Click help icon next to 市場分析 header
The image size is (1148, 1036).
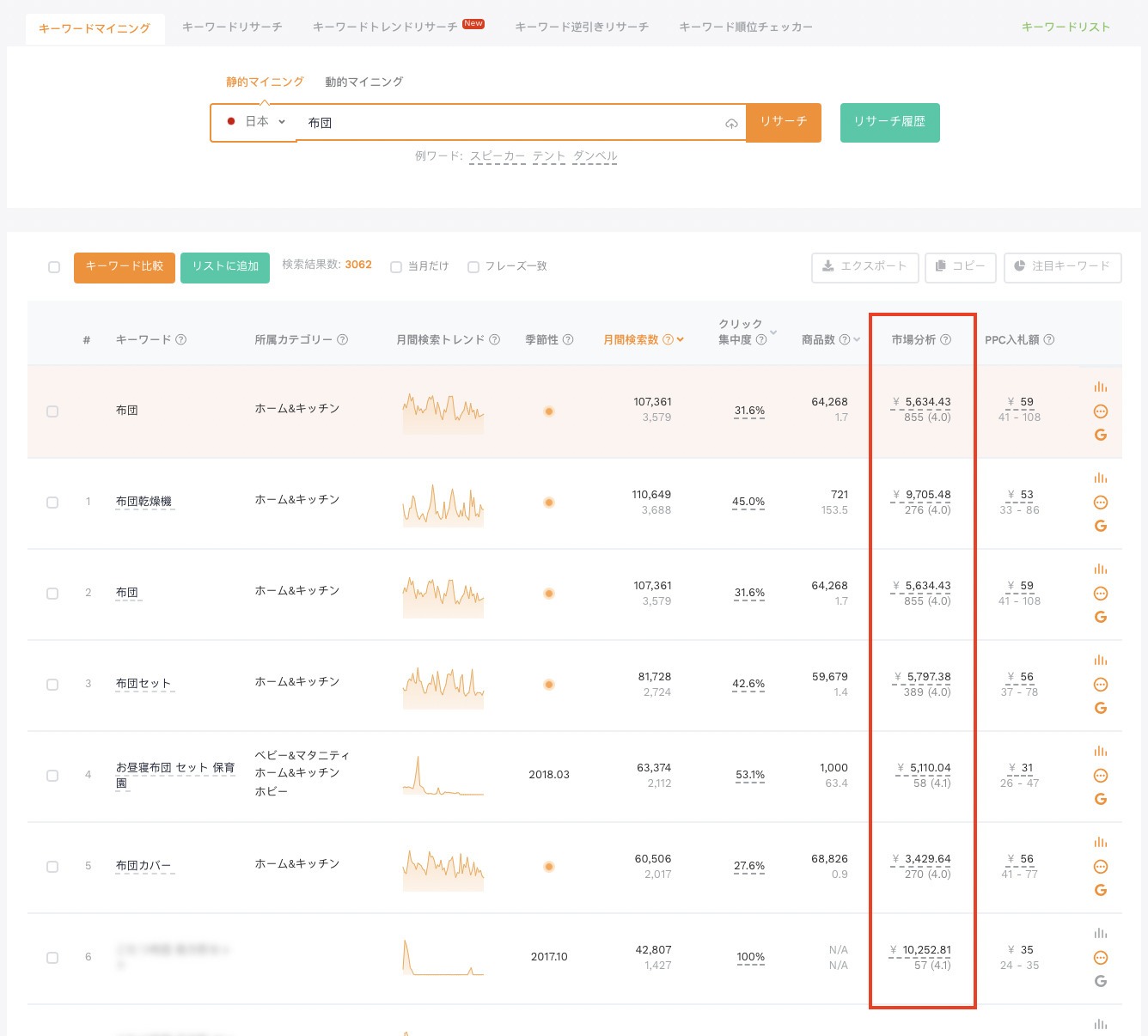click(x=945, y=339)
